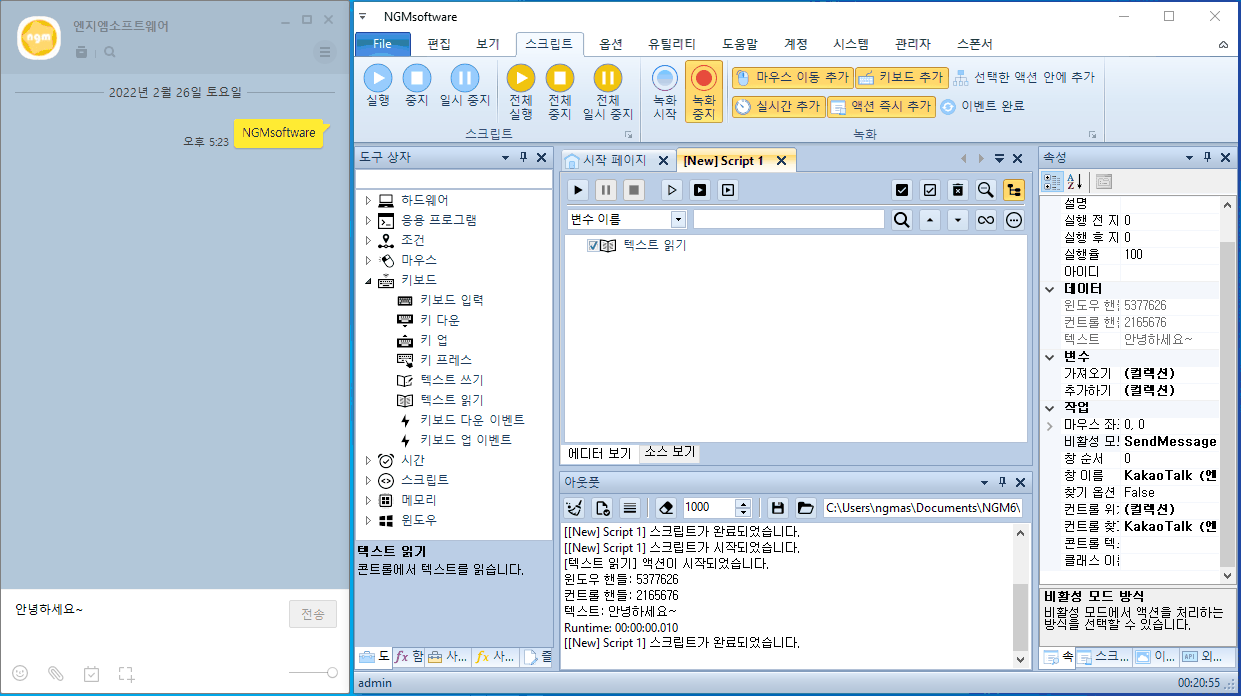Click the 전체 중지 (Stop All) ribbon button

click(560, 92)
